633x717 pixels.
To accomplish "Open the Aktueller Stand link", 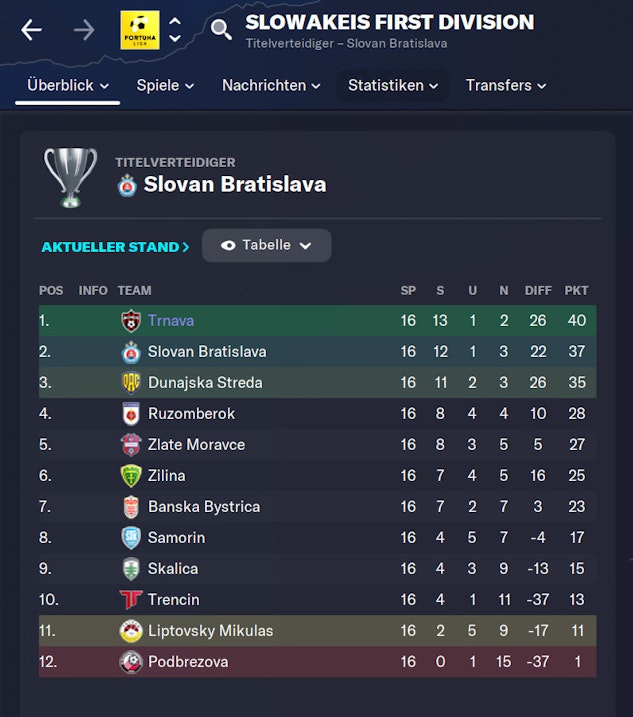I will tap(115, 246).
